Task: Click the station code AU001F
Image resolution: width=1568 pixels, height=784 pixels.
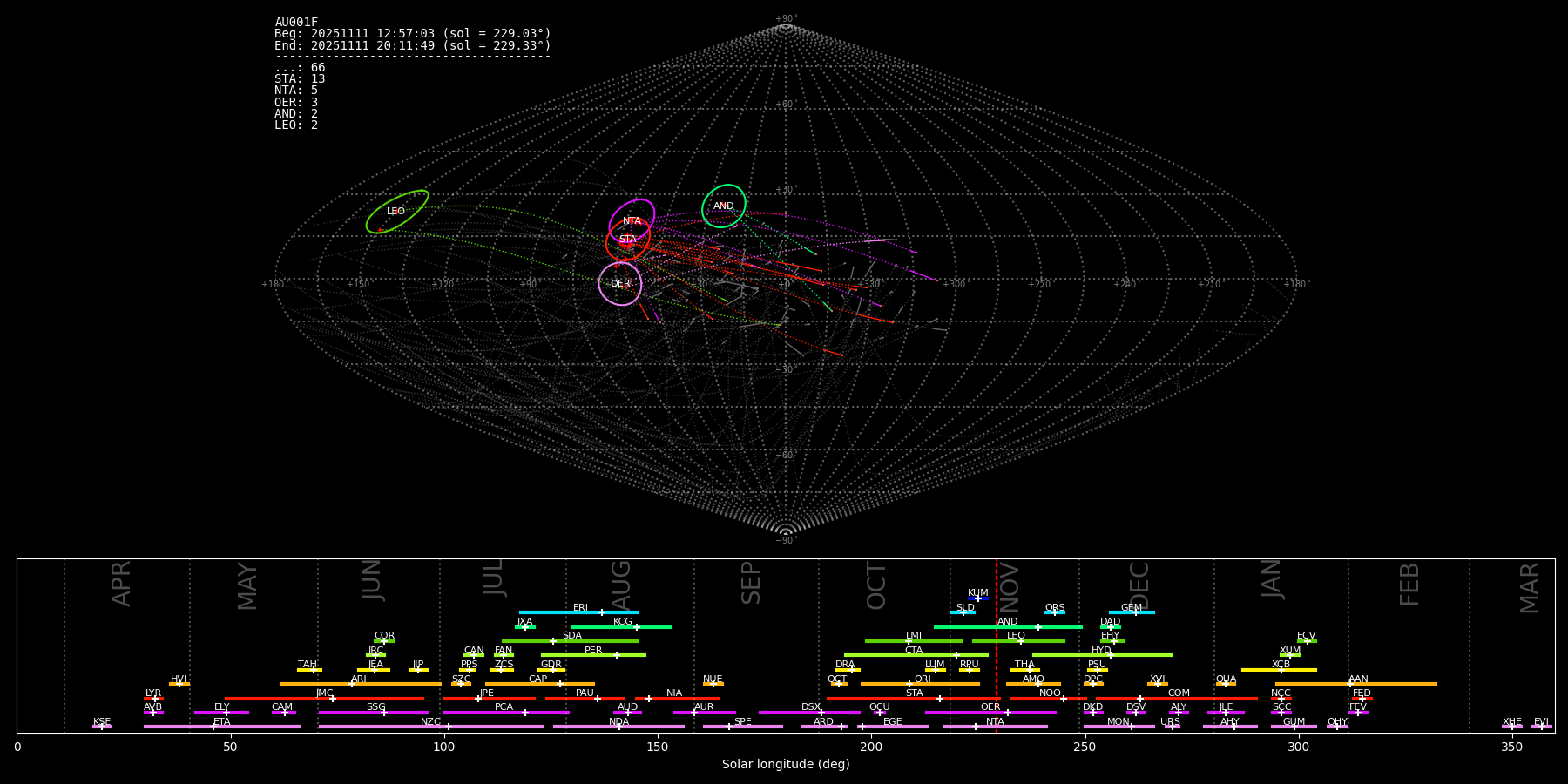Action: click(296, 23)
